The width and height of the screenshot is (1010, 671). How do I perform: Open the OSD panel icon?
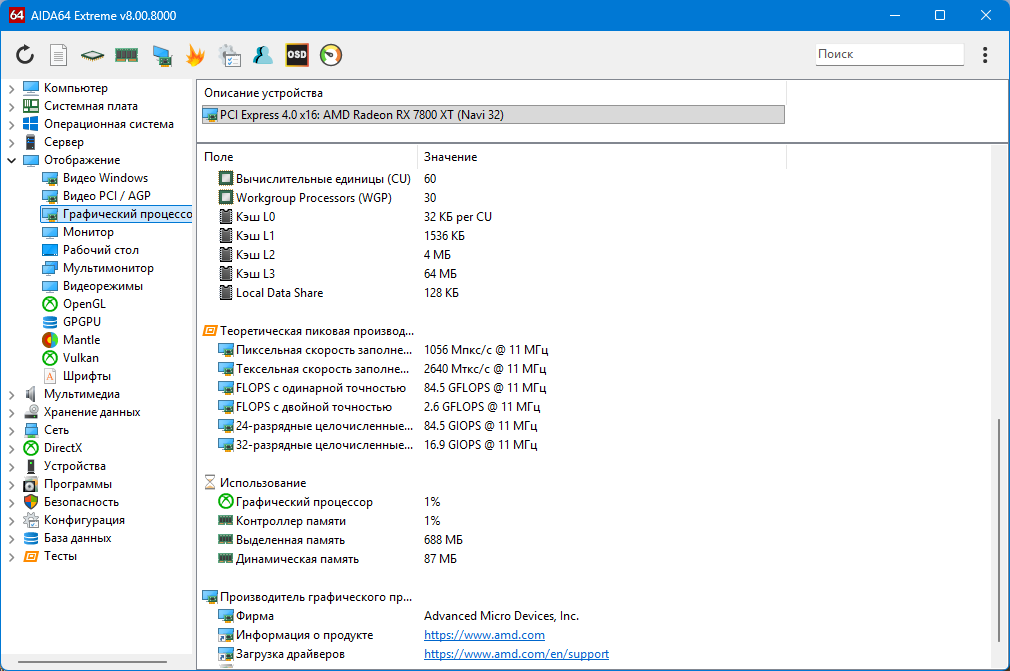(297, 55)
